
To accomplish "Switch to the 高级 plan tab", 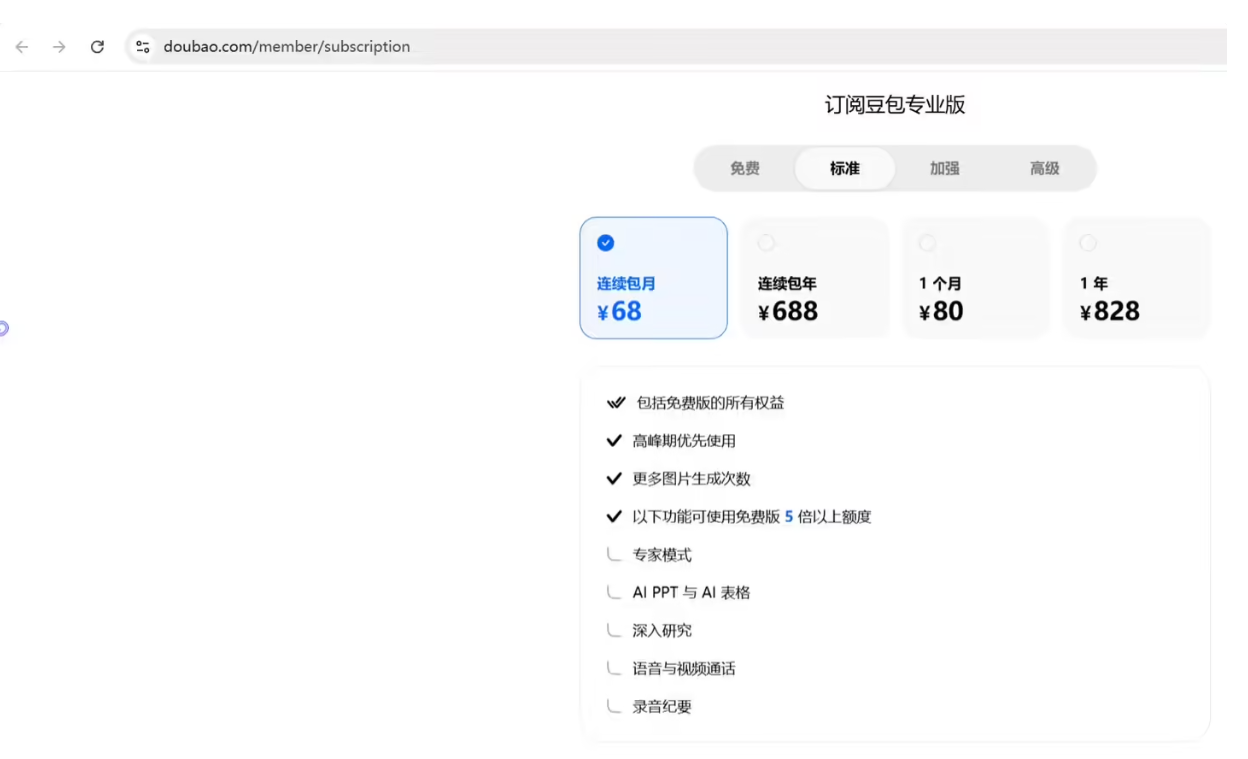I will 1045,168.
